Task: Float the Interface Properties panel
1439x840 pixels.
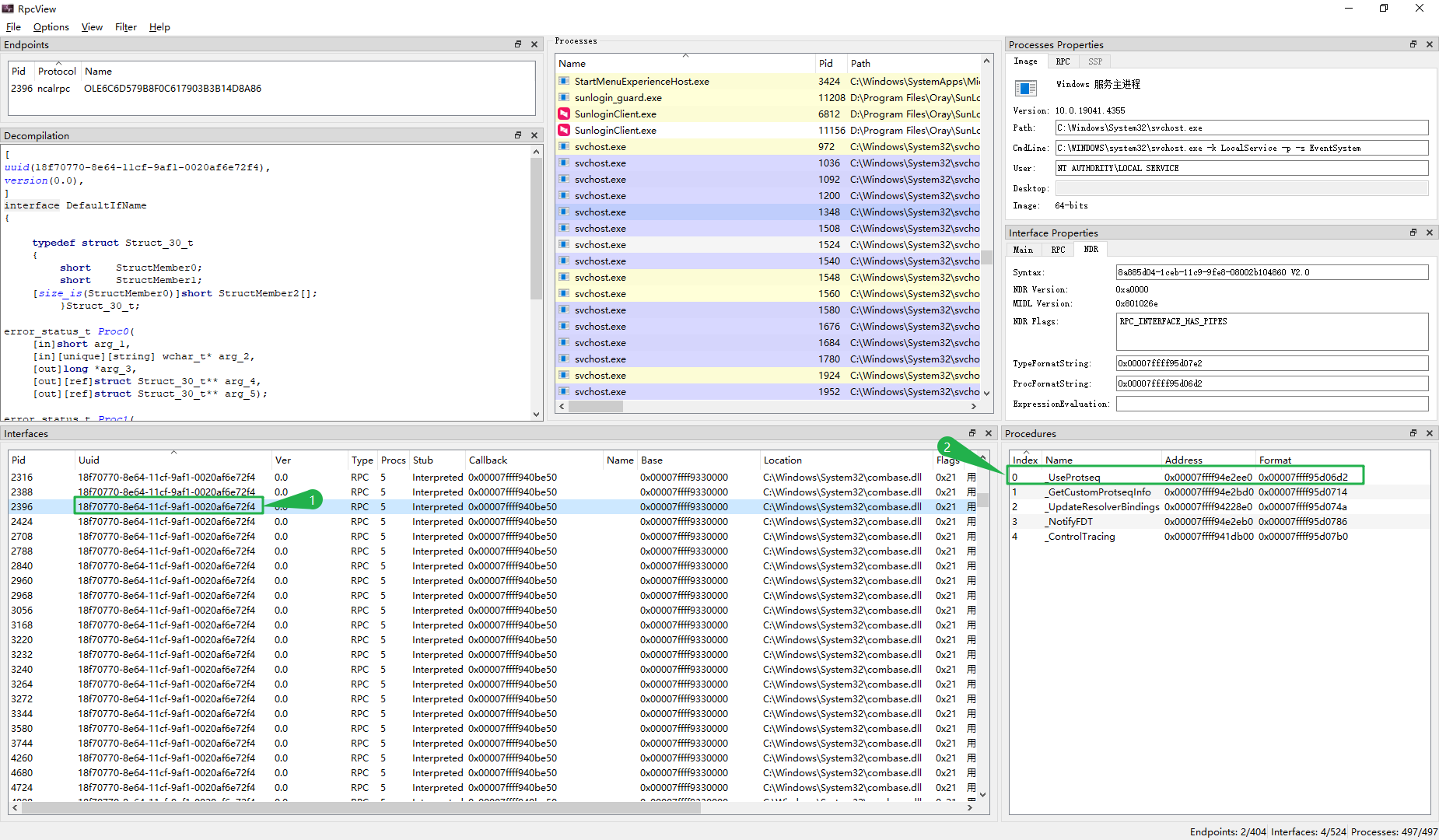Action: 1413,233
